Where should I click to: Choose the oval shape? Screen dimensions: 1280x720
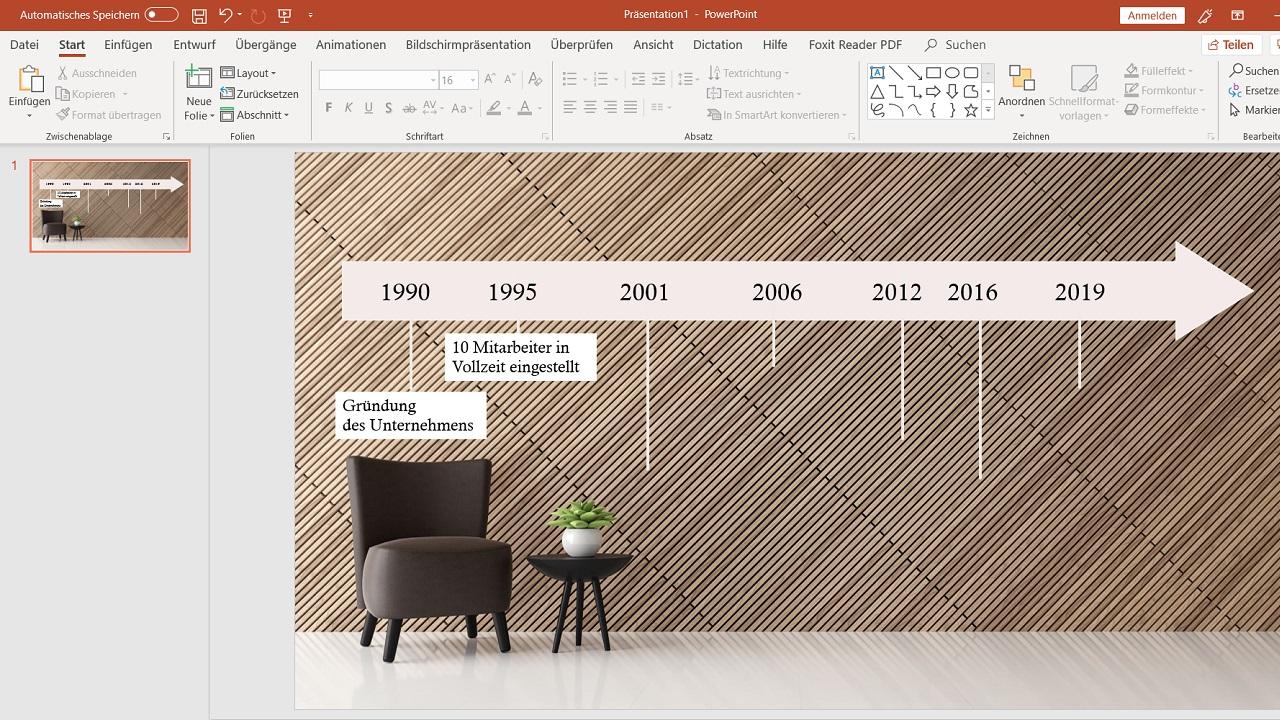[952, 73]
